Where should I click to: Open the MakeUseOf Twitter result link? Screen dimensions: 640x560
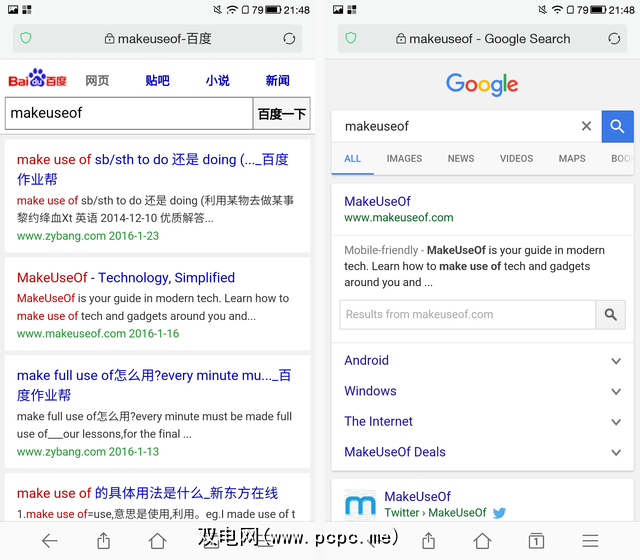click(x=418, y=496)
